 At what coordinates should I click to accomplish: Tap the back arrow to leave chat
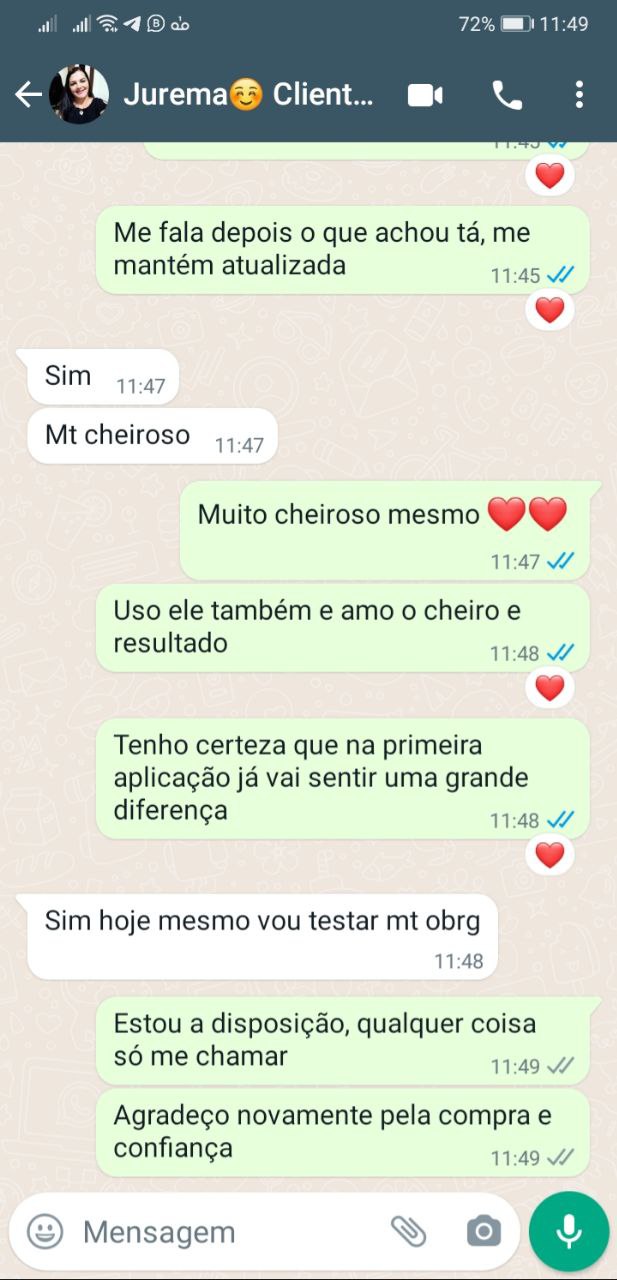click(28, 95)
